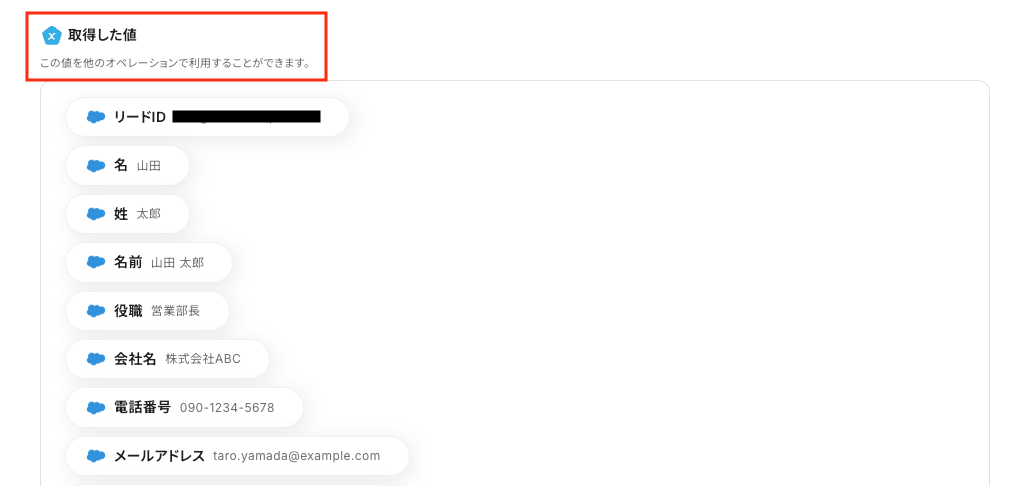The width and height of the screenshot is (1030, 486).
Task: Select the リードID value chip
Action: pos(207,117)
